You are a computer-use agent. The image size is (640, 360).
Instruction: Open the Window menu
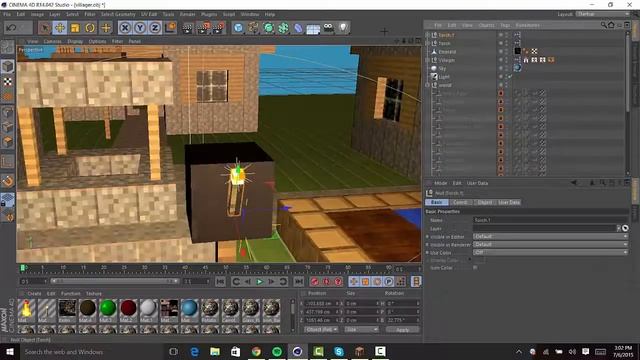coord(249,14)
